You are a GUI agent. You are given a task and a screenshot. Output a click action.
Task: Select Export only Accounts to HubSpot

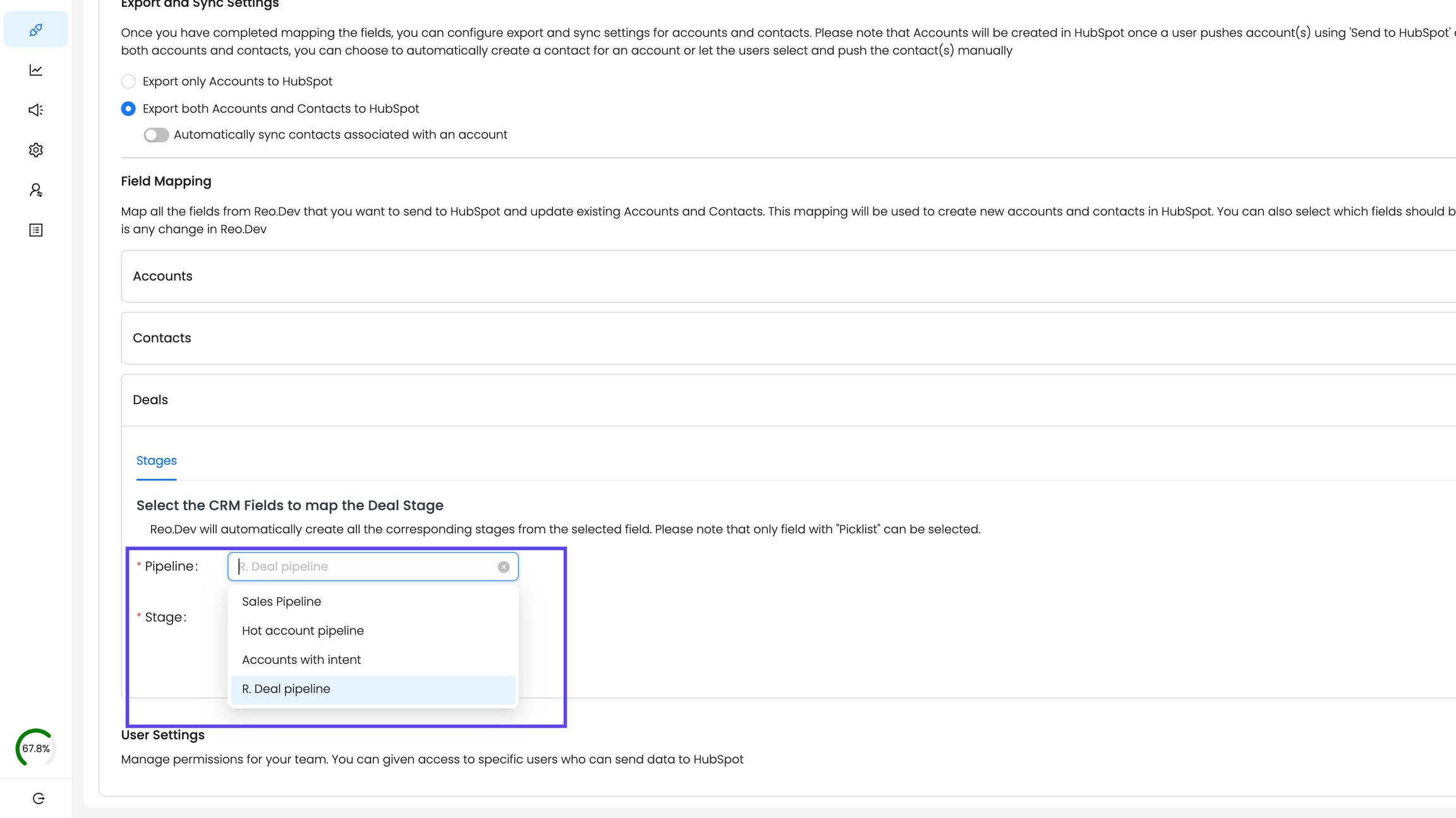coord(128,81)
